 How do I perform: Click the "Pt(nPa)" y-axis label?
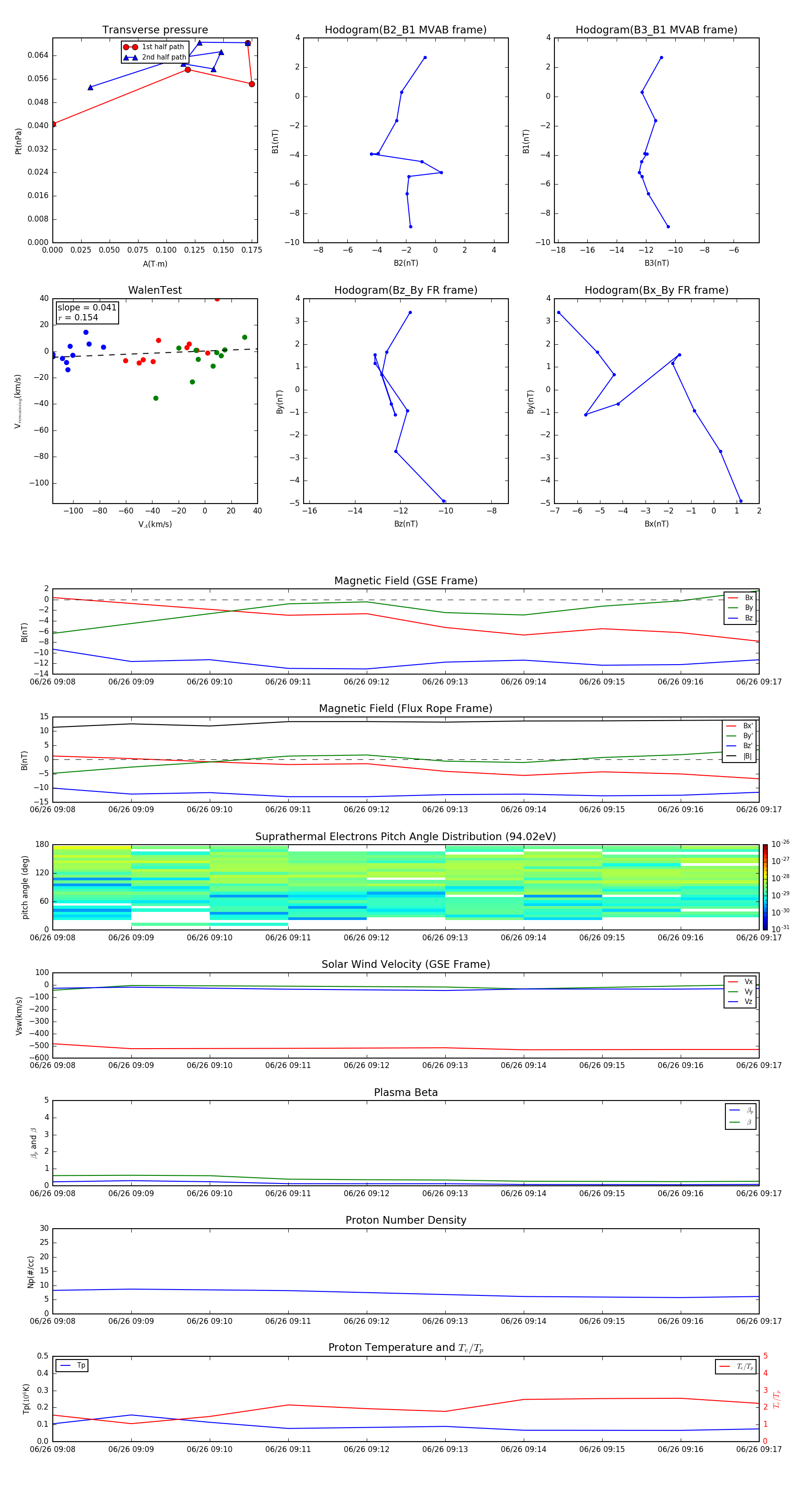18,141
